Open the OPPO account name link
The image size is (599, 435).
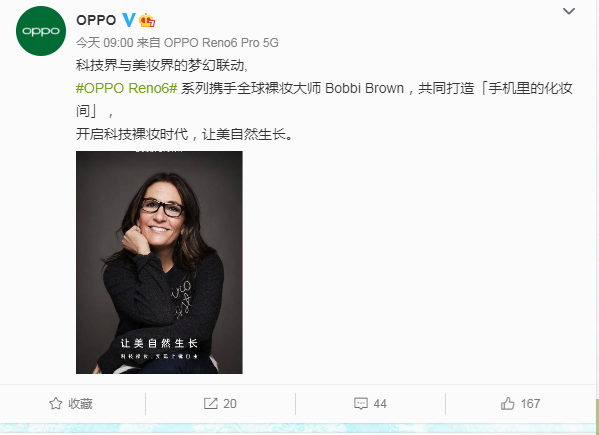click(x=96, y=20)
